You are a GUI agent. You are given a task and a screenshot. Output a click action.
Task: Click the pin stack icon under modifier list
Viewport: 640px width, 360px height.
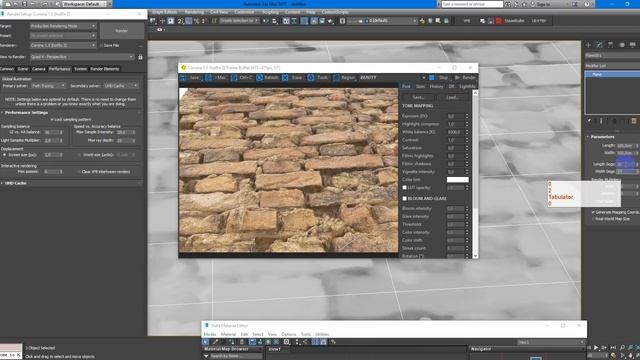589,121
